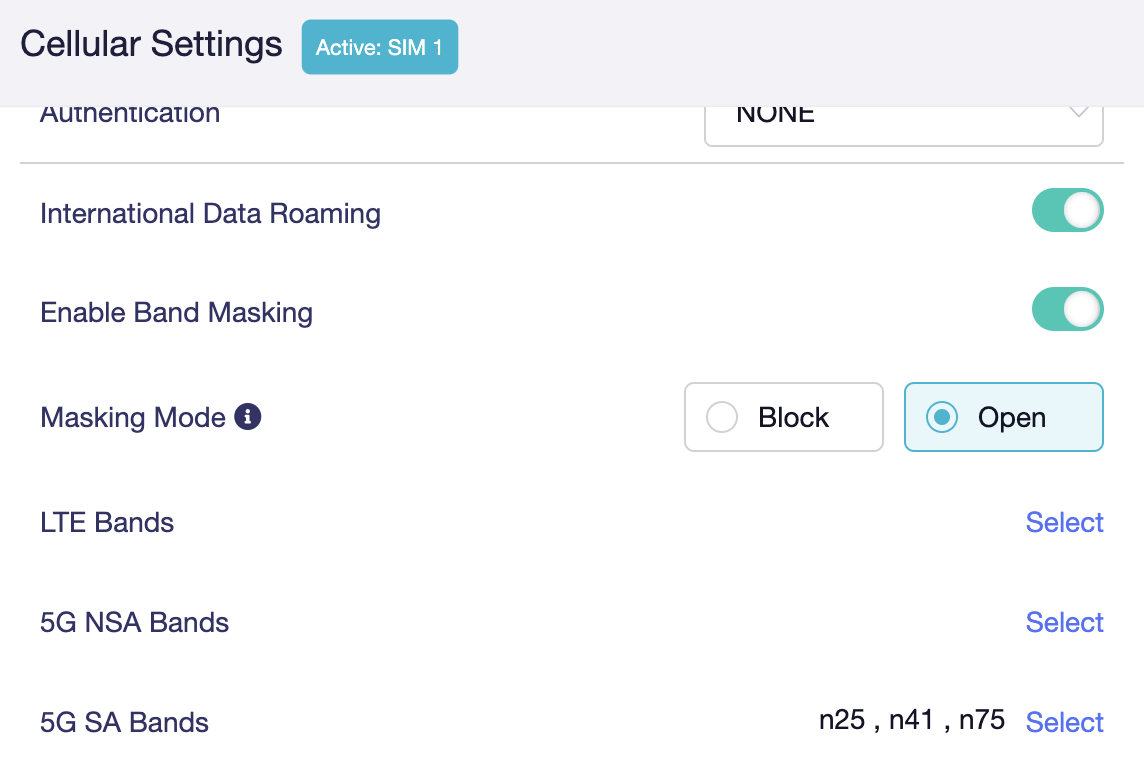Click Select next to 5G SA Bands
The image size is (1144, 760).
[1064, 722]
